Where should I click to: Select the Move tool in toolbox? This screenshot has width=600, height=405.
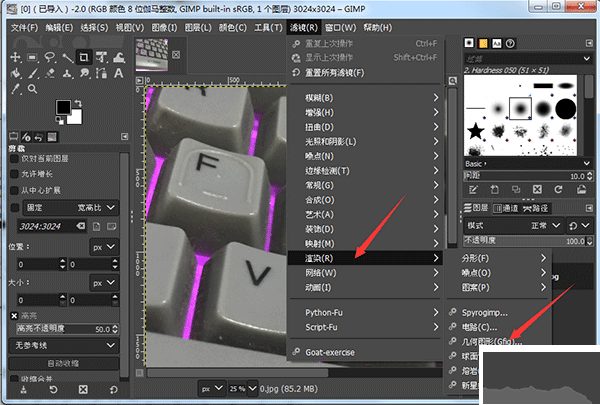(x=15, y=57)
